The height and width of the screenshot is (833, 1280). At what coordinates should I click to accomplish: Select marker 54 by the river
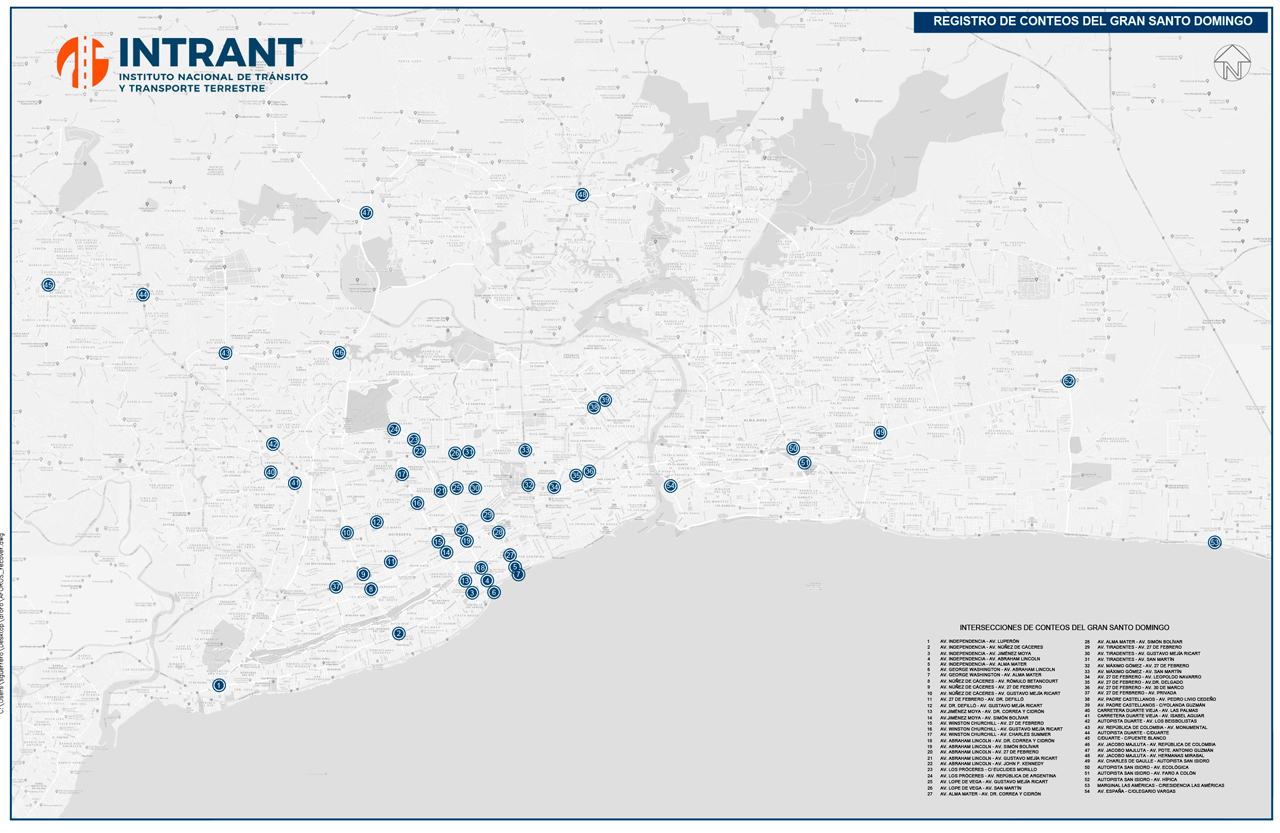(x=671, y=486)
